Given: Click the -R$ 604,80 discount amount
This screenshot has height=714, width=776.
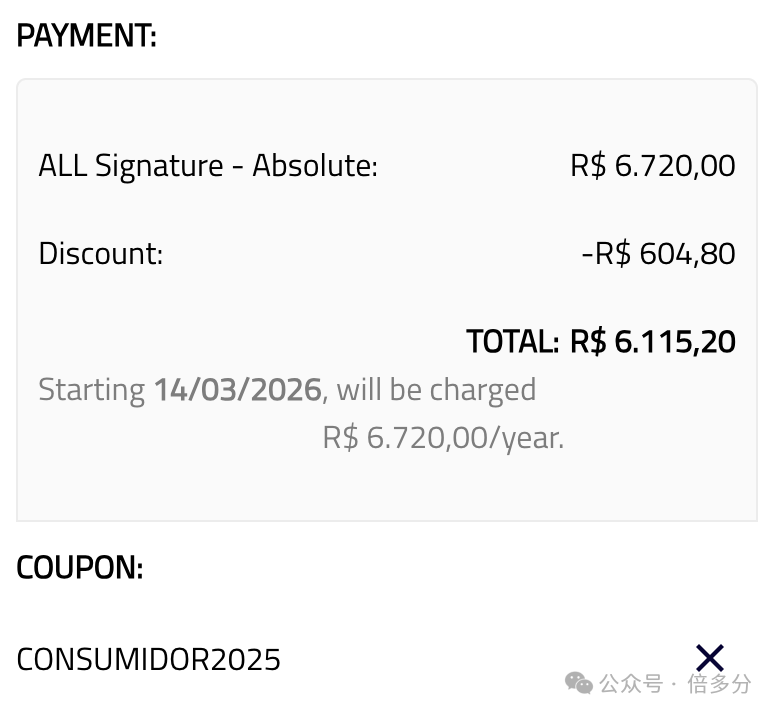Looking at the screenshot, I should [x=658, y=253].
